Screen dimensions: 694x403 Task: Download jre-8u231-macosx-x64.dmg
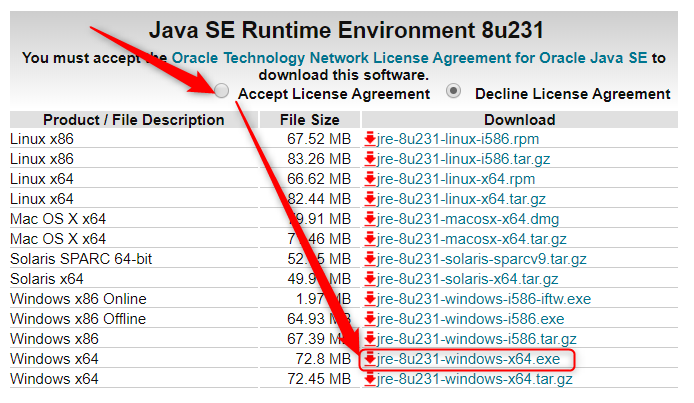tap(468, 219)
